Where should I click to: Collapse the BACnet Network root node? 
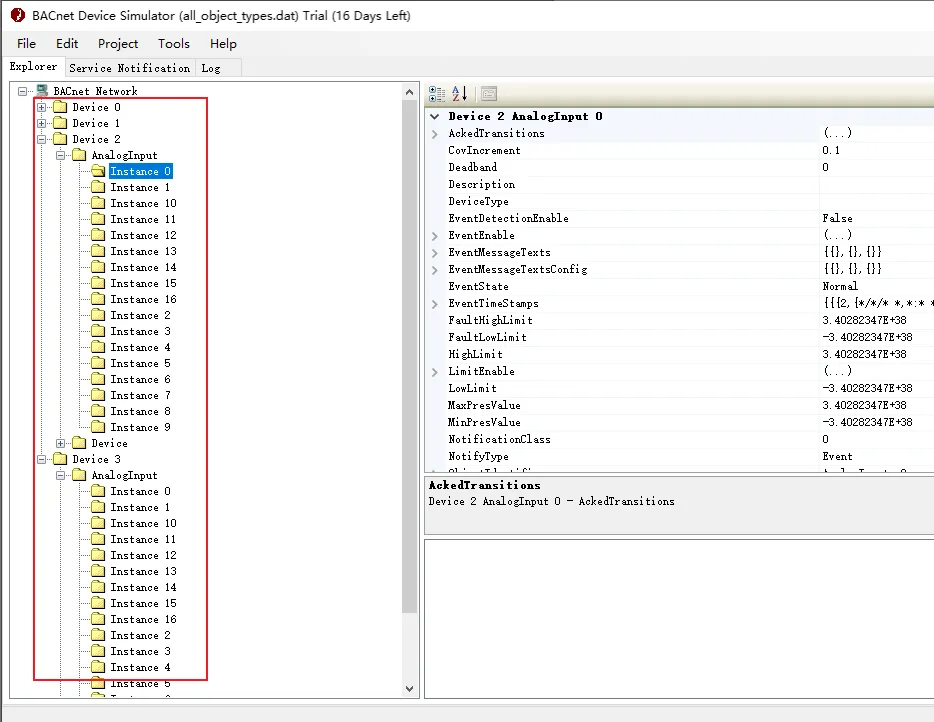[23, 91]
